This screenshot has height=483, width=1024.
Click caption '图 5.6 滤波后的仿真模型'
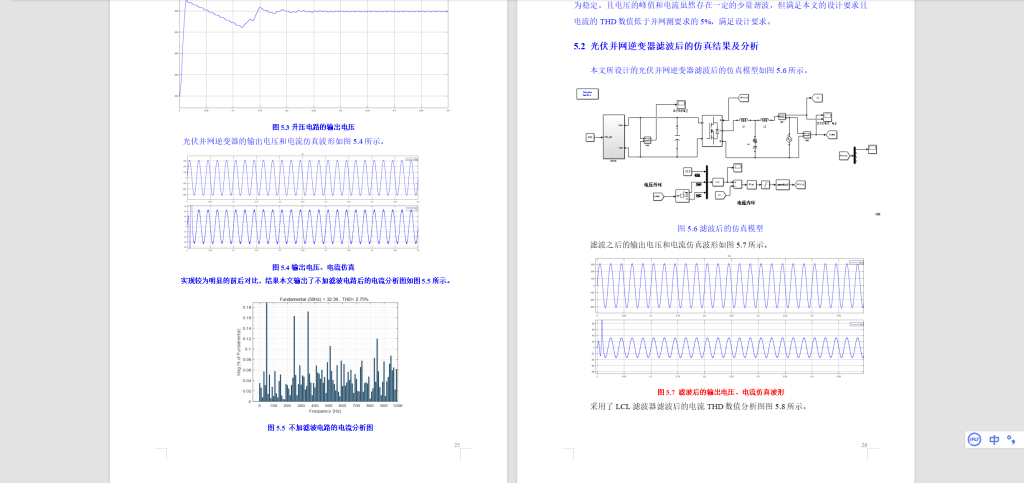720,228
